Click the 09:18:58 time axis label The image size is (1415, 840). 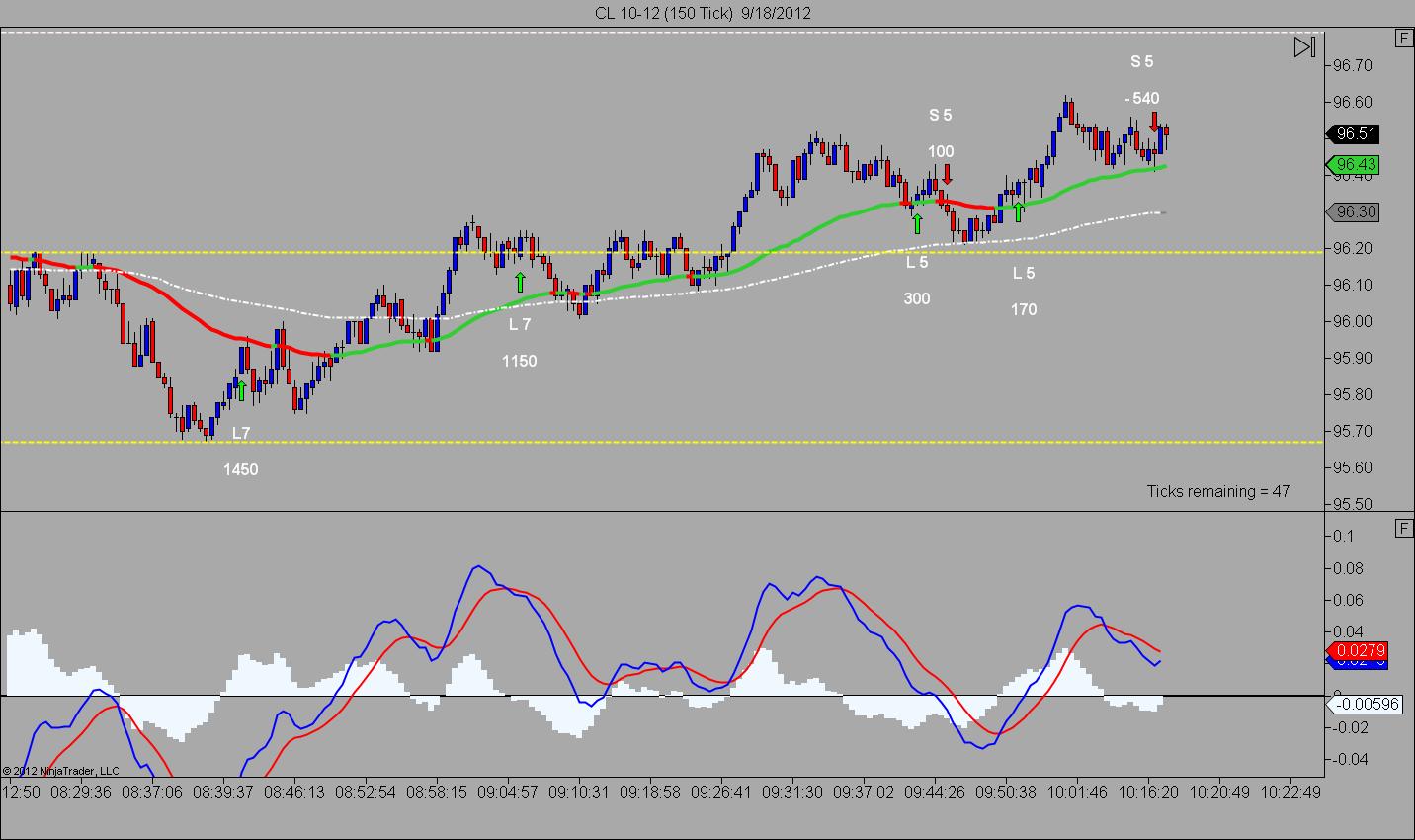[x=650, y=792]
